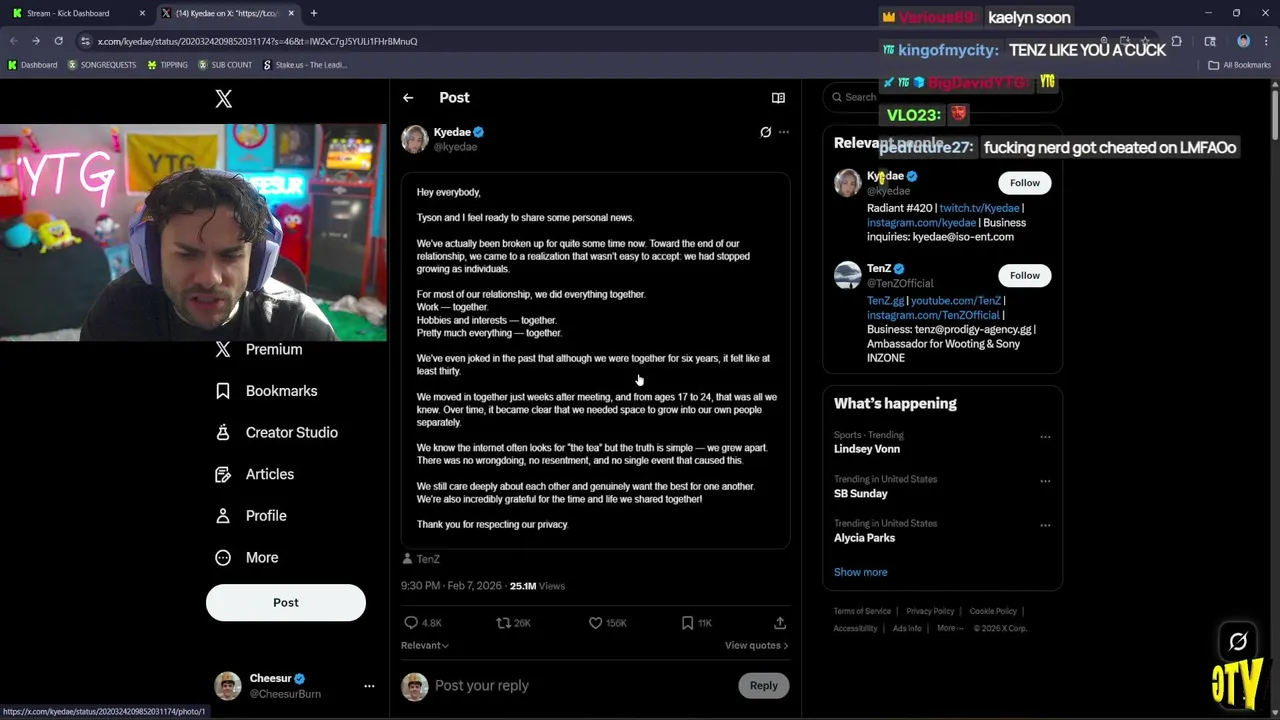The image size is (1280, 720).
Task: Open the All Bookmarks folder
Action: [x=1240, y=65]
